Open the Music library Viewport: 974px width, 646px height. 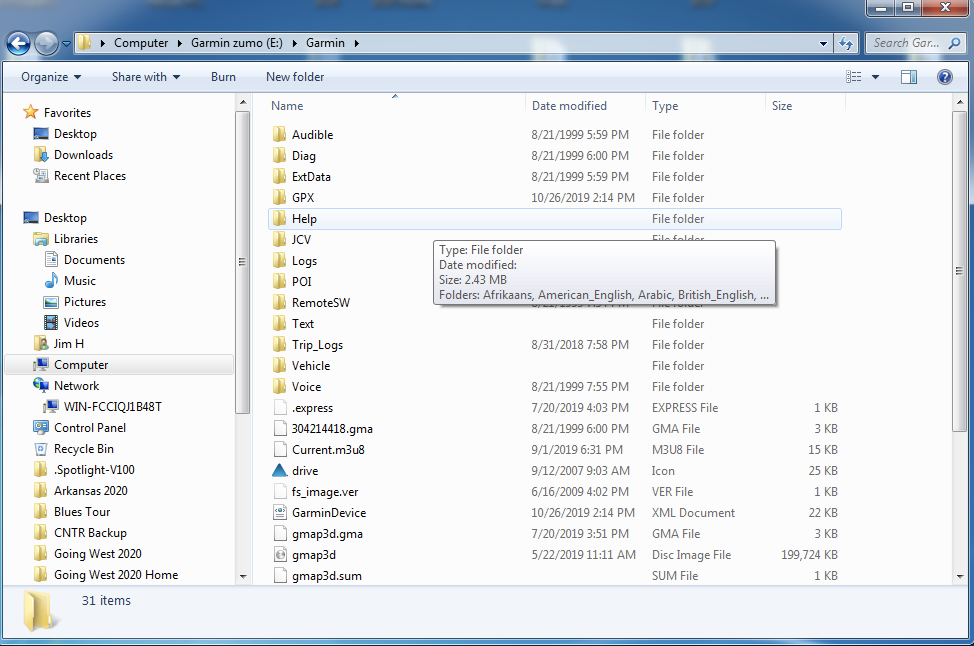tap(80, 281)
